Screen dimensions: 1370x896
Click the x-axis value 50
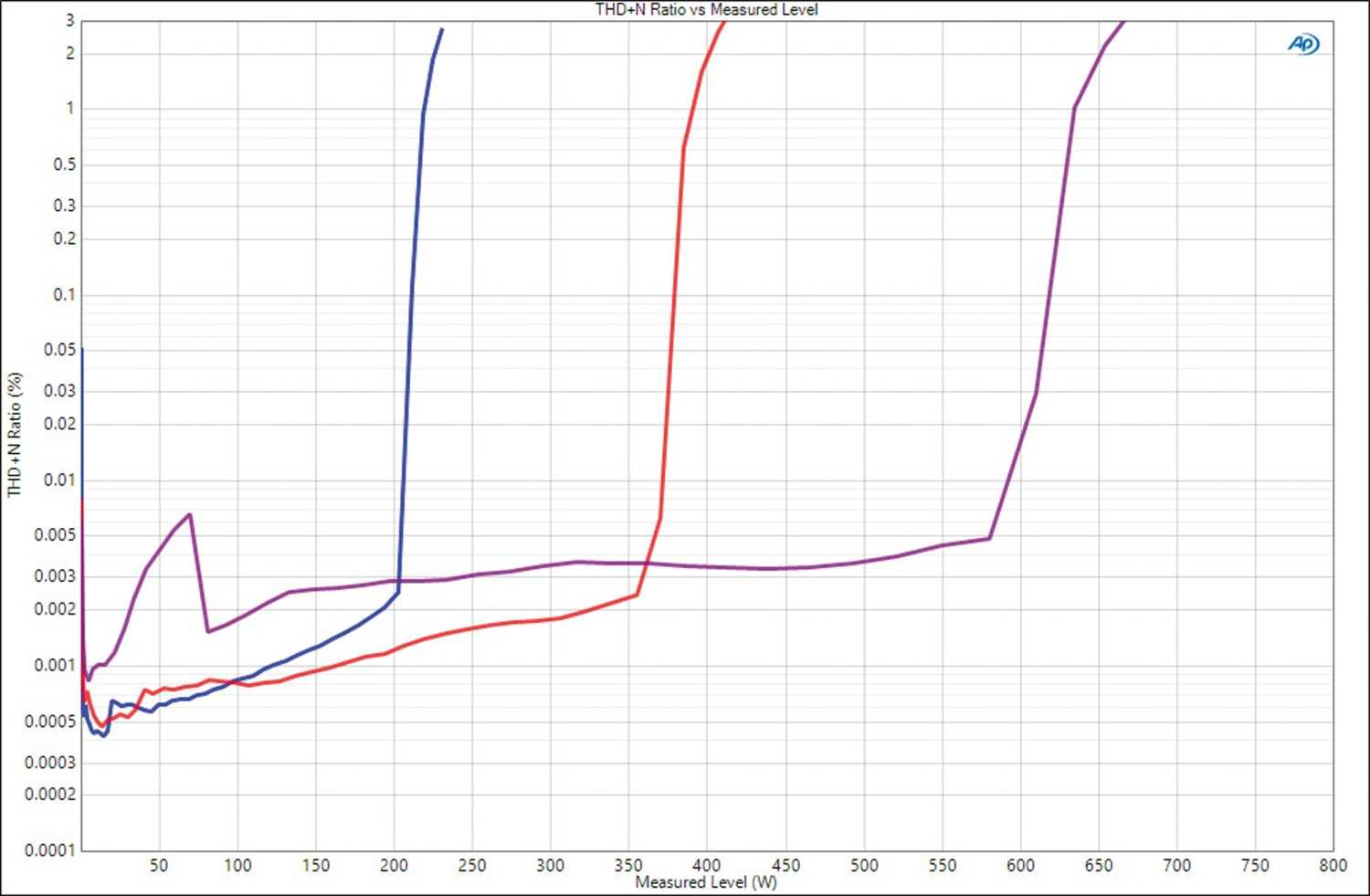pyautogui.click(x=159, y=865)
